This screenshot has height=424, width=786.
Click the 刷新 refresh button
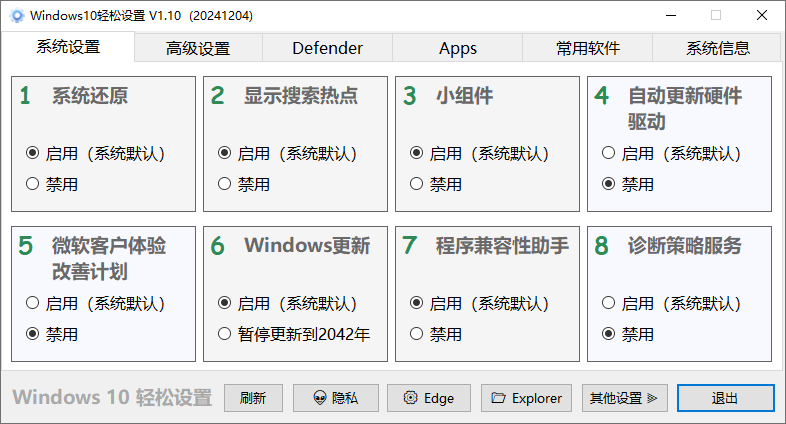click(253, 398)
